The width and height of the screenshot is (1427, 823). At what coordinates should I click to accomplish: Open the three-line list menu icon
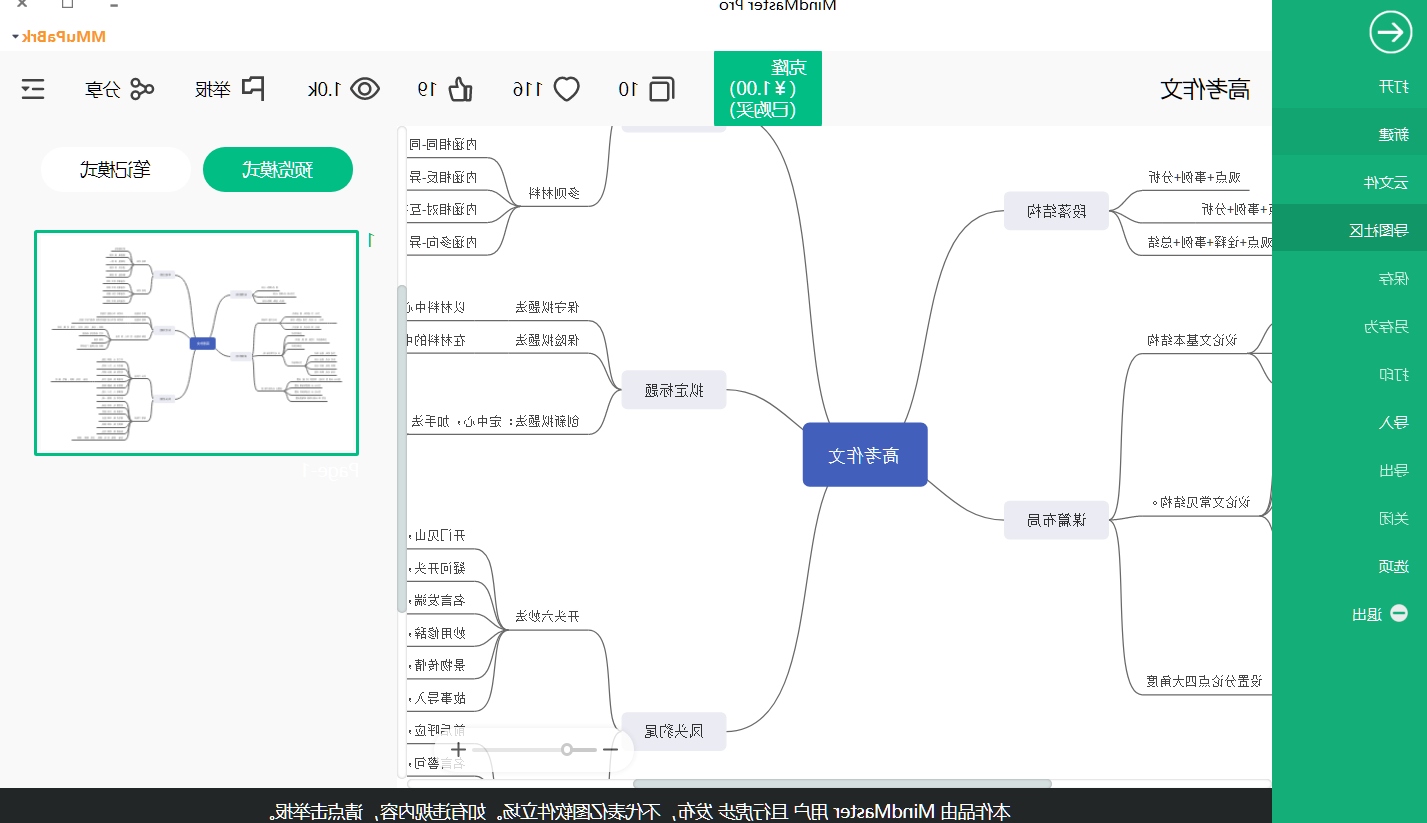pyautogui.click(x=33, y=89)
